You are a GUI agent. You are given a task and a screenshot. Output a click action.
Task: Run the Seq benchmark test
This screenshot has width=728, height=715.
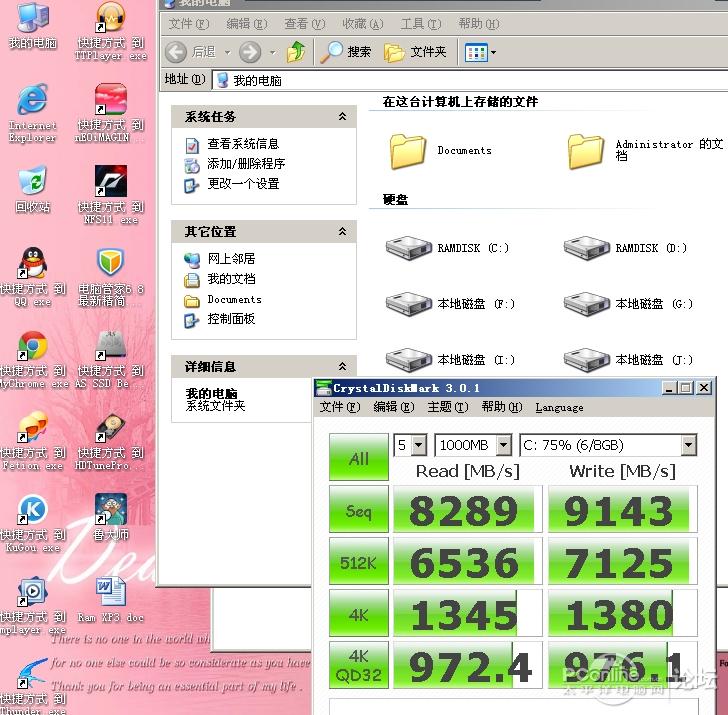point(359,509)
